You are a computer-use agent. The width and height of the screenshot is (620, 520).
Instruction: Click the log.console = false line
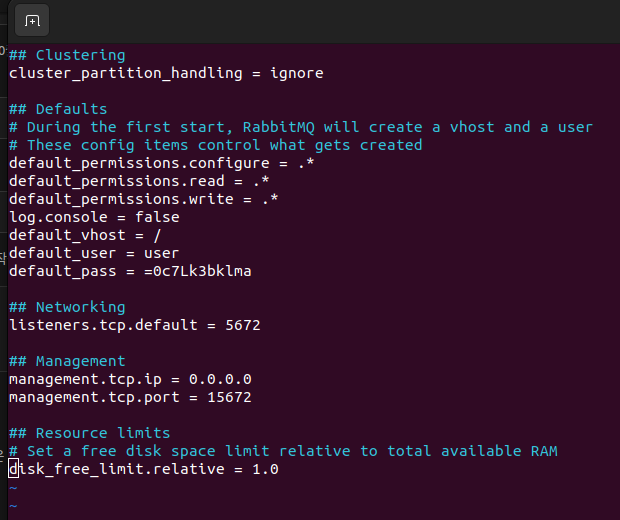click(94, 217)
